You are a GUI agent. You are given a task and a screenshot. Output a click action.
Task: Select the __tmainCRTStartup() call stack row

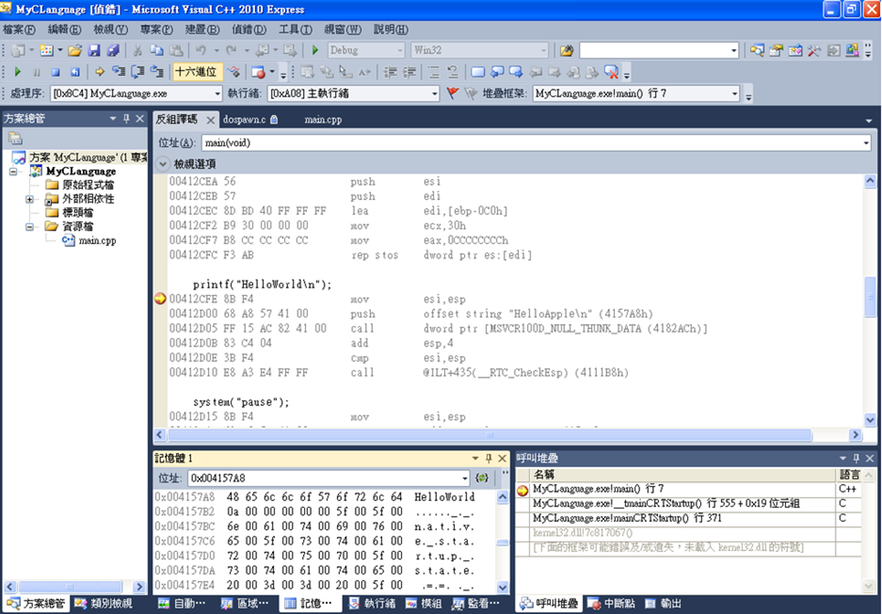[683, 503]
